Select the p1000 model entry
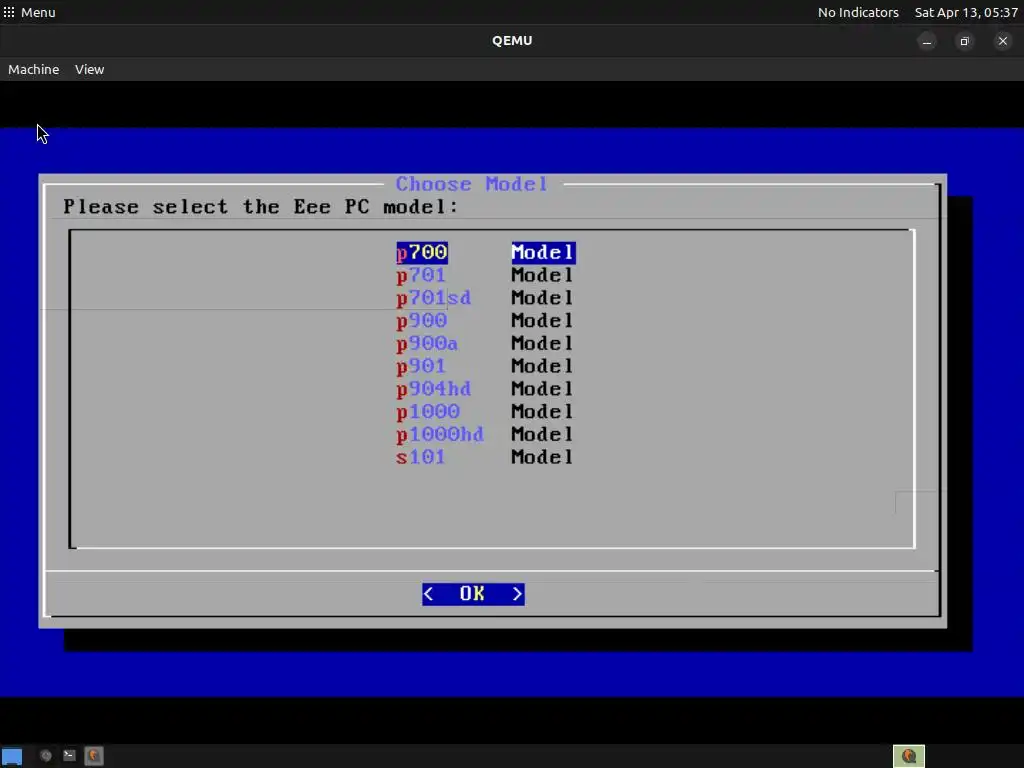The height and width of the screenshot is (768, 1024). coord(485,412)
